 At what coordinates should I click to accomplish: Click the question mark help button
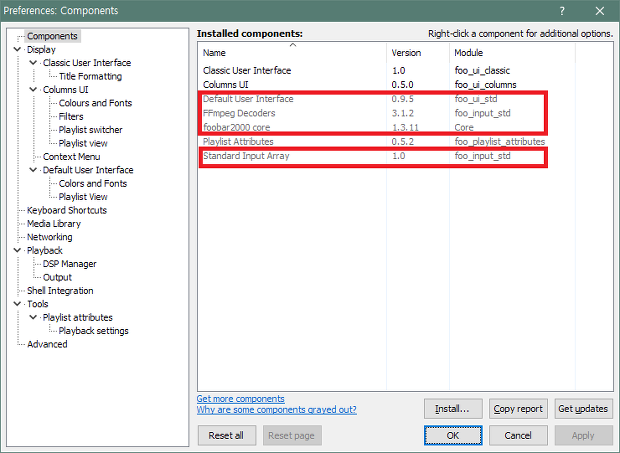coord(562,11)
